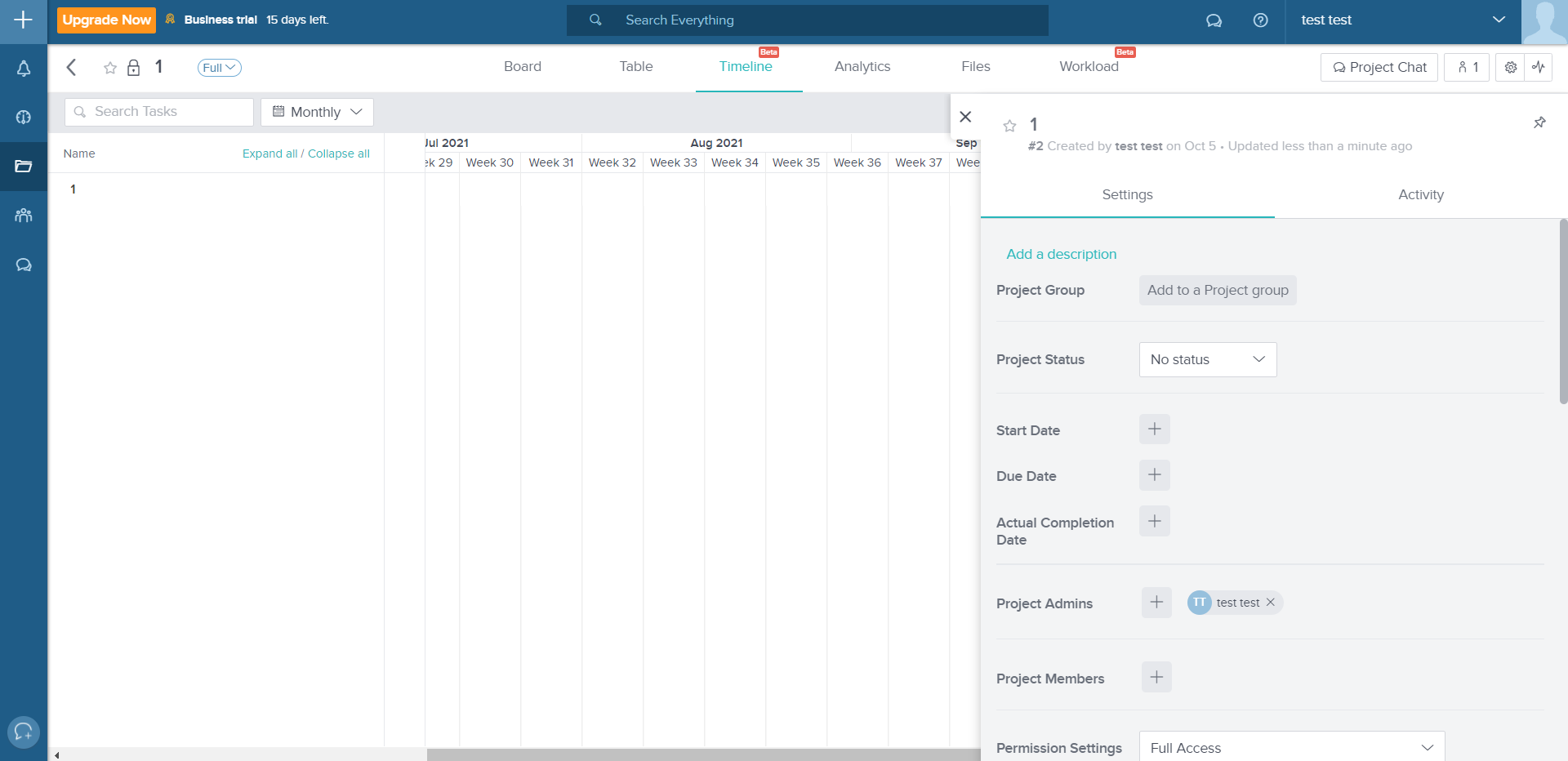Click Expand all link
This screenshot has width=1568, height=761.
click(269, 154)
